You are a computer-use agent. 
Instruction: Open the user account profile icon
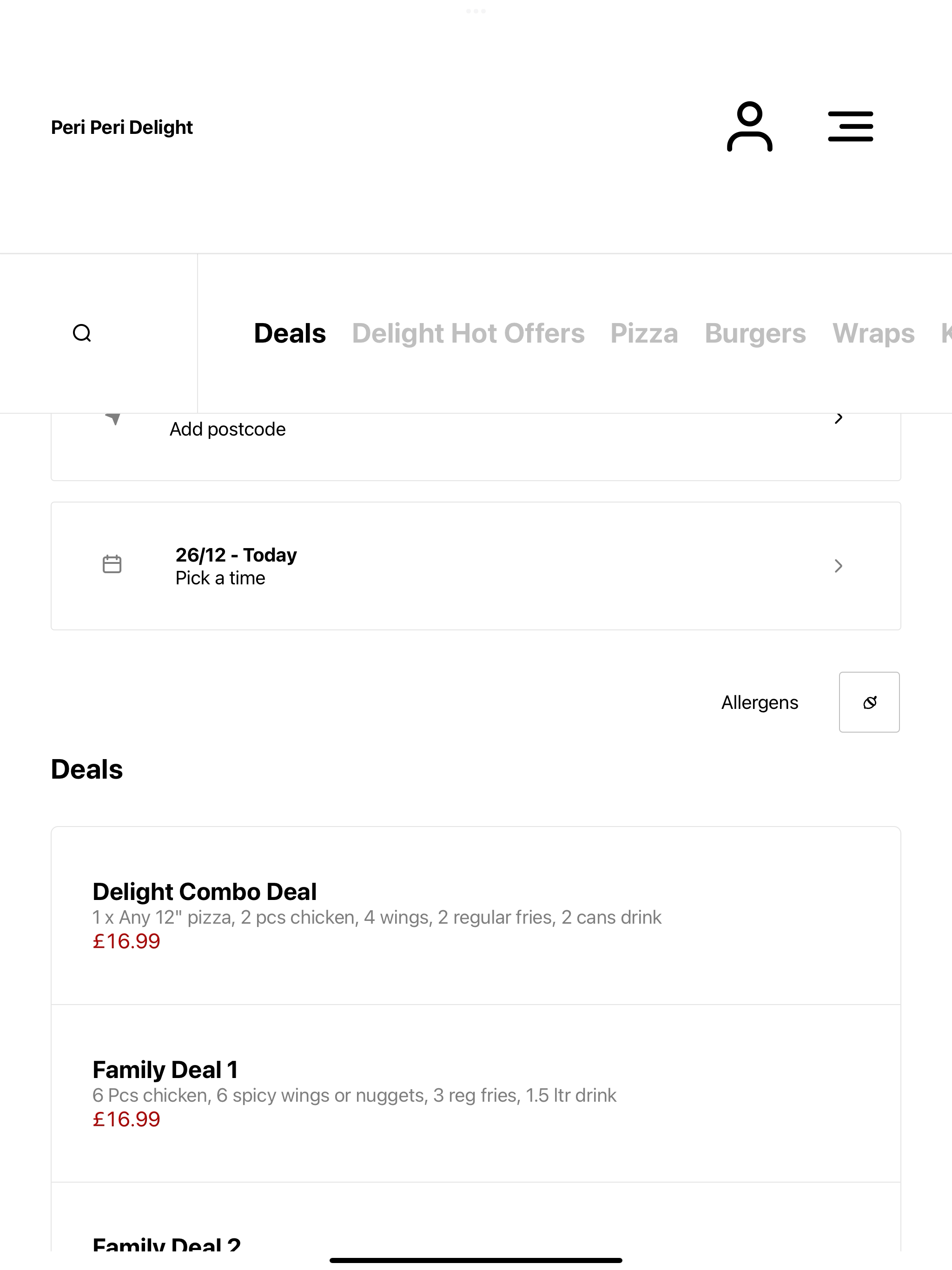[749, 126]
